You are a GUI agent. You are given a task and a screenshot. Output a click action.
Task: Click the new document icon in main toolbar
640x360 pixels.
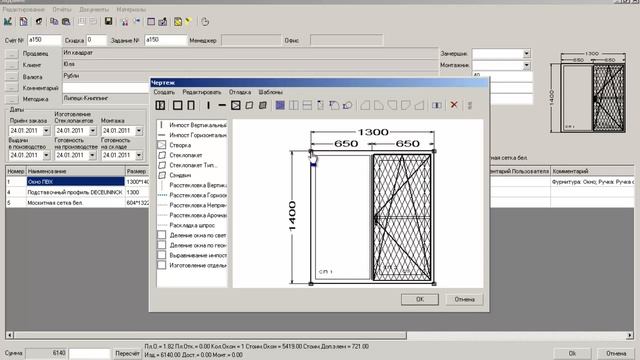coord(24,21)
